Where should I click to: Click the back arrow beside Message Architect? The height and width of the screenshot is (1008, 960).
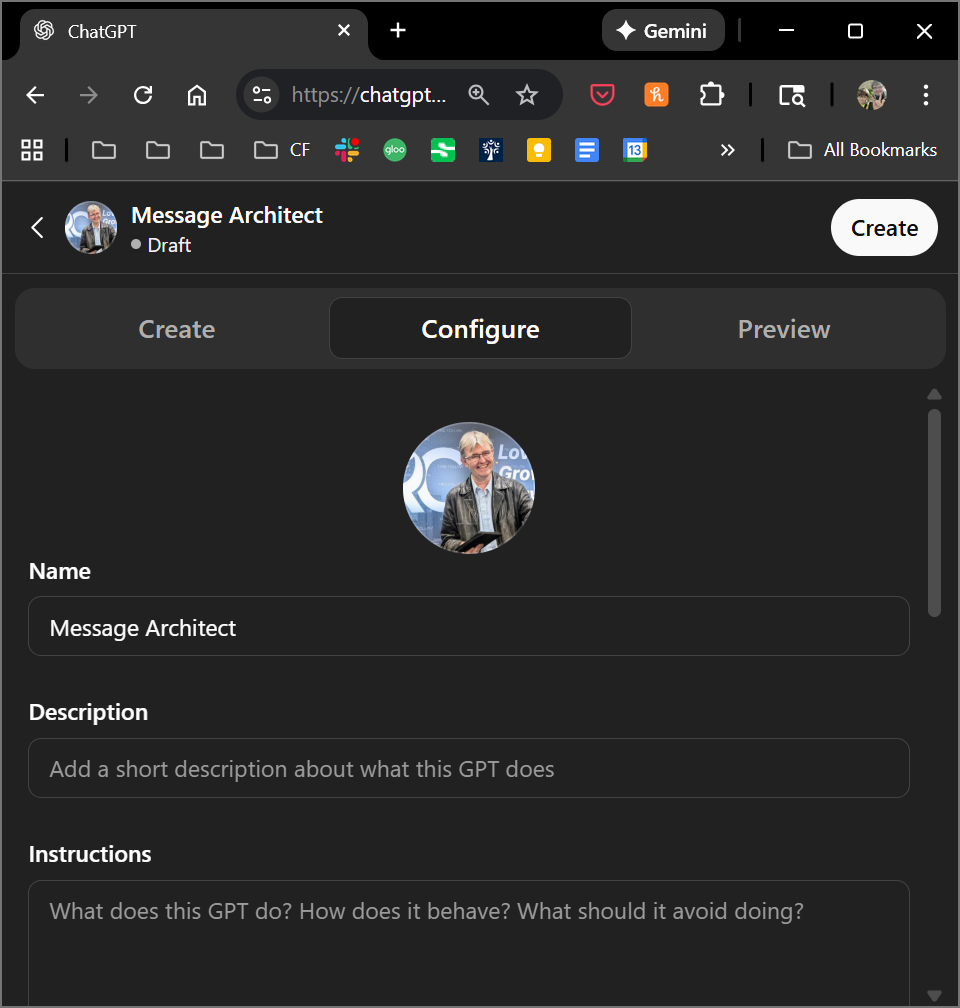37,228
